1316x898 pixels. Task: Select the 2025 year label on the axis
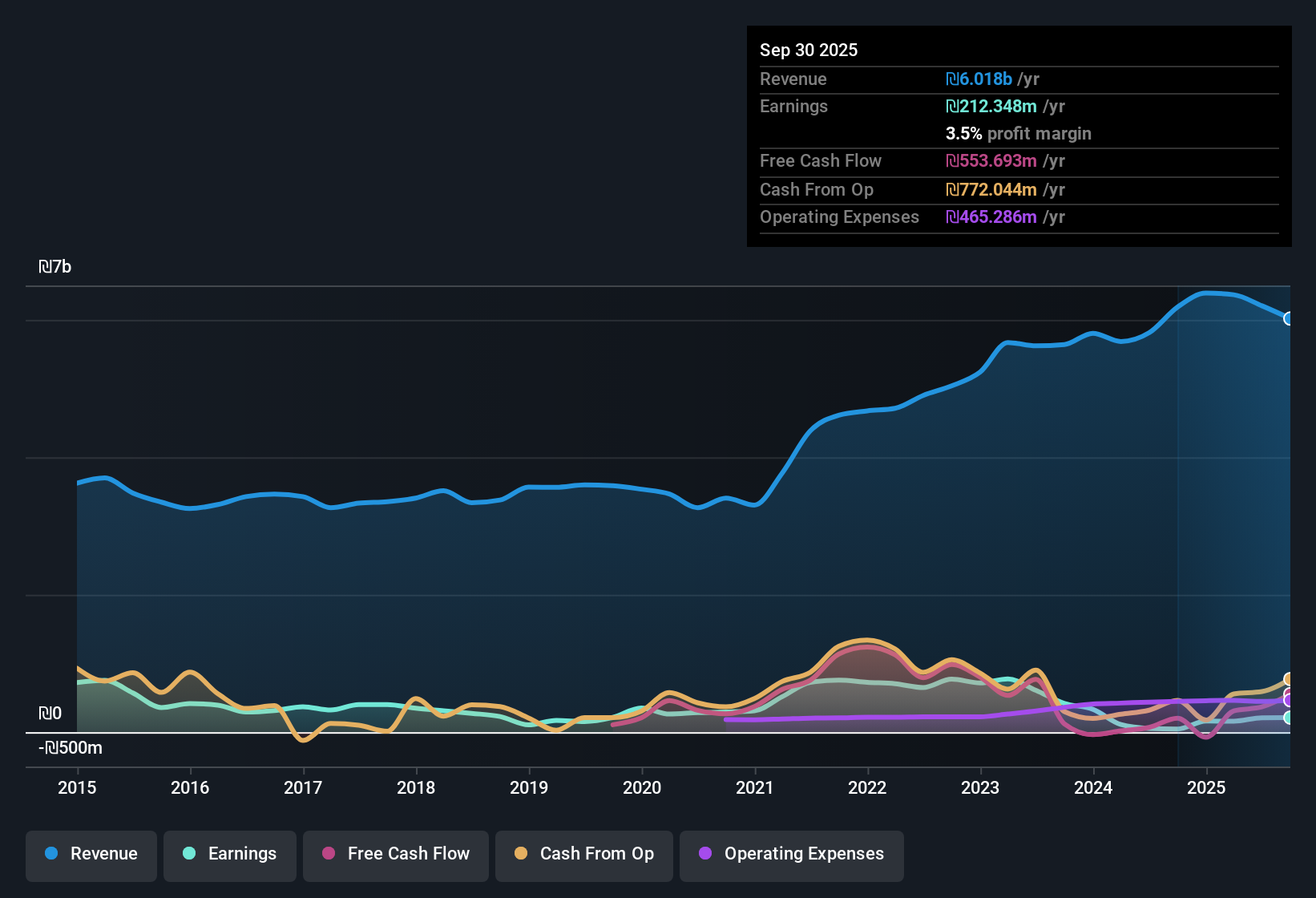[x=1207, y=788]
